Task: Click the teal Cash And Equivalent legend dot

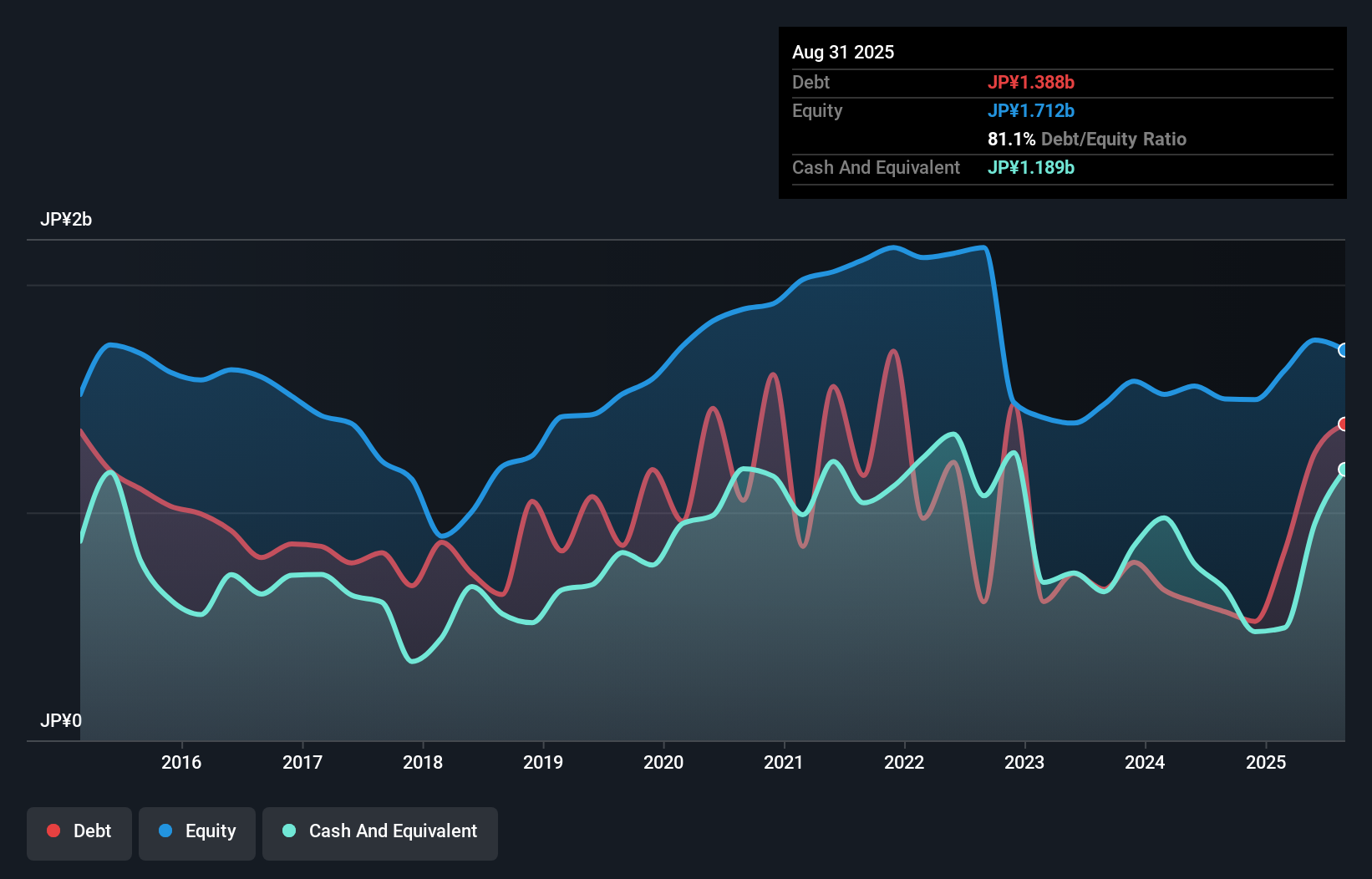Action: coord(287,831)
